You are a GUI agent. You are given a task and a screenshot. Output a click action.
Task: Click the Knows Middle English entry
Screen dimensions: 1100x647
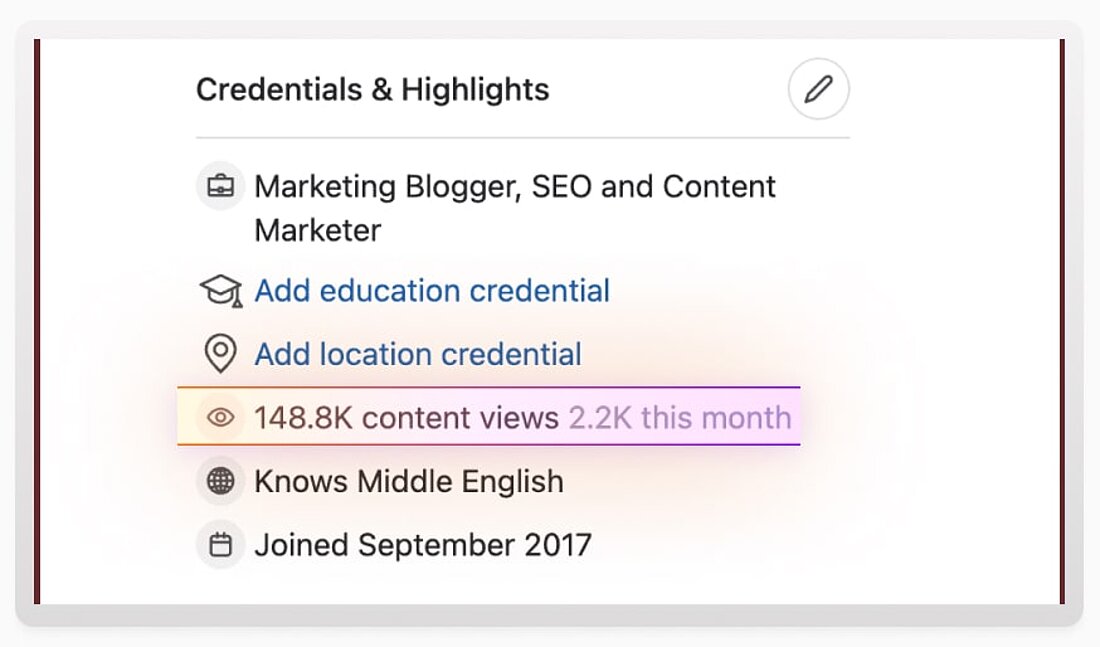click(x=409, y=481)
